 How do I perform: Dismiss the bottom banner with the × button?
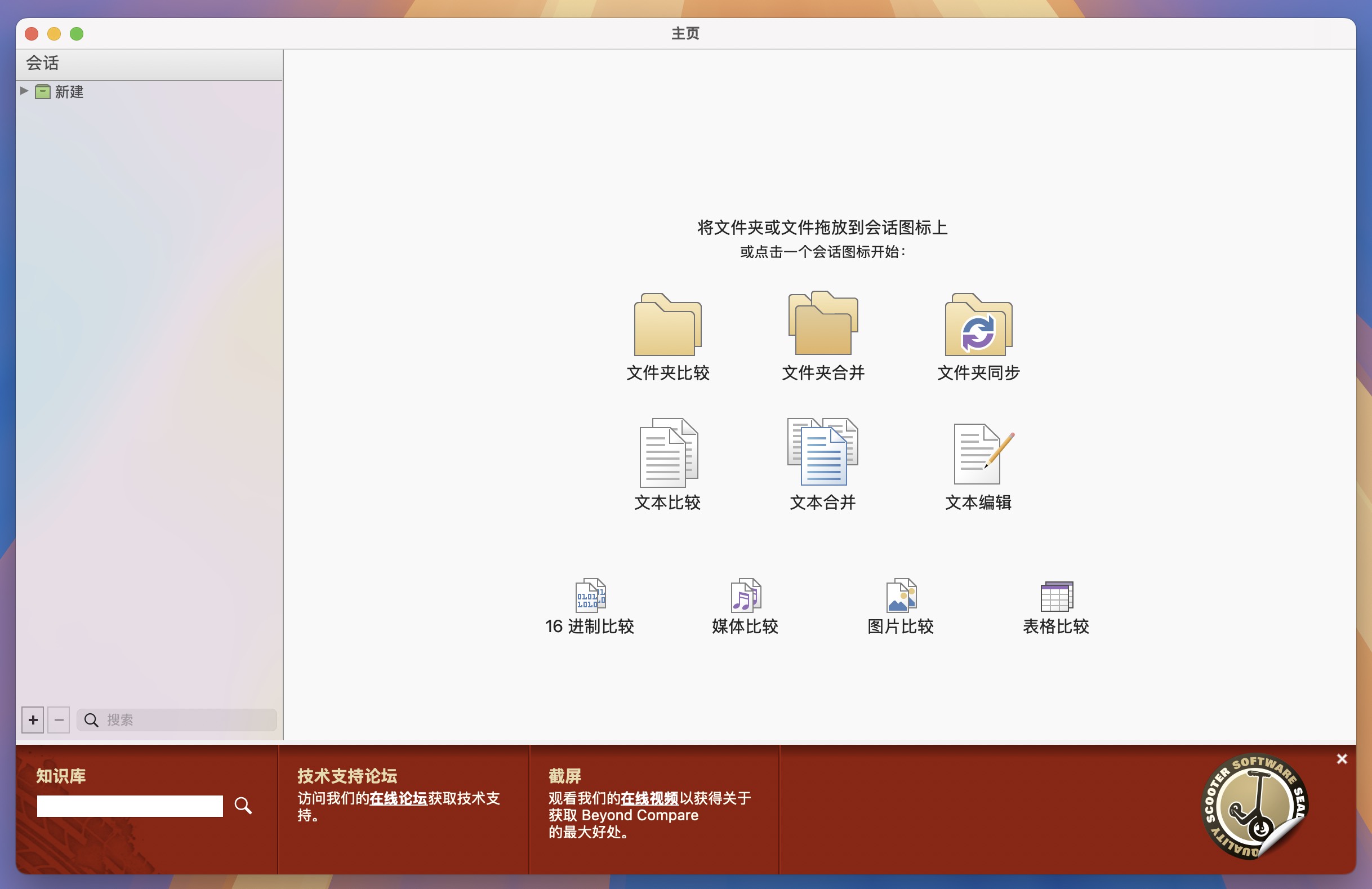pyautogui.click(x=1342, y=759)
